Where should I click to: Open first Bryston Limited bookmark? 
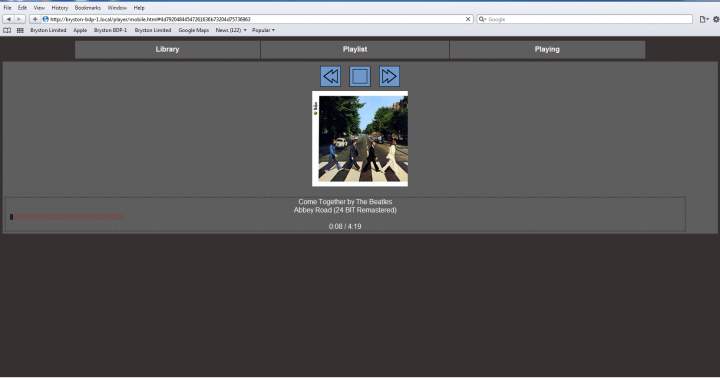(48, 30)
